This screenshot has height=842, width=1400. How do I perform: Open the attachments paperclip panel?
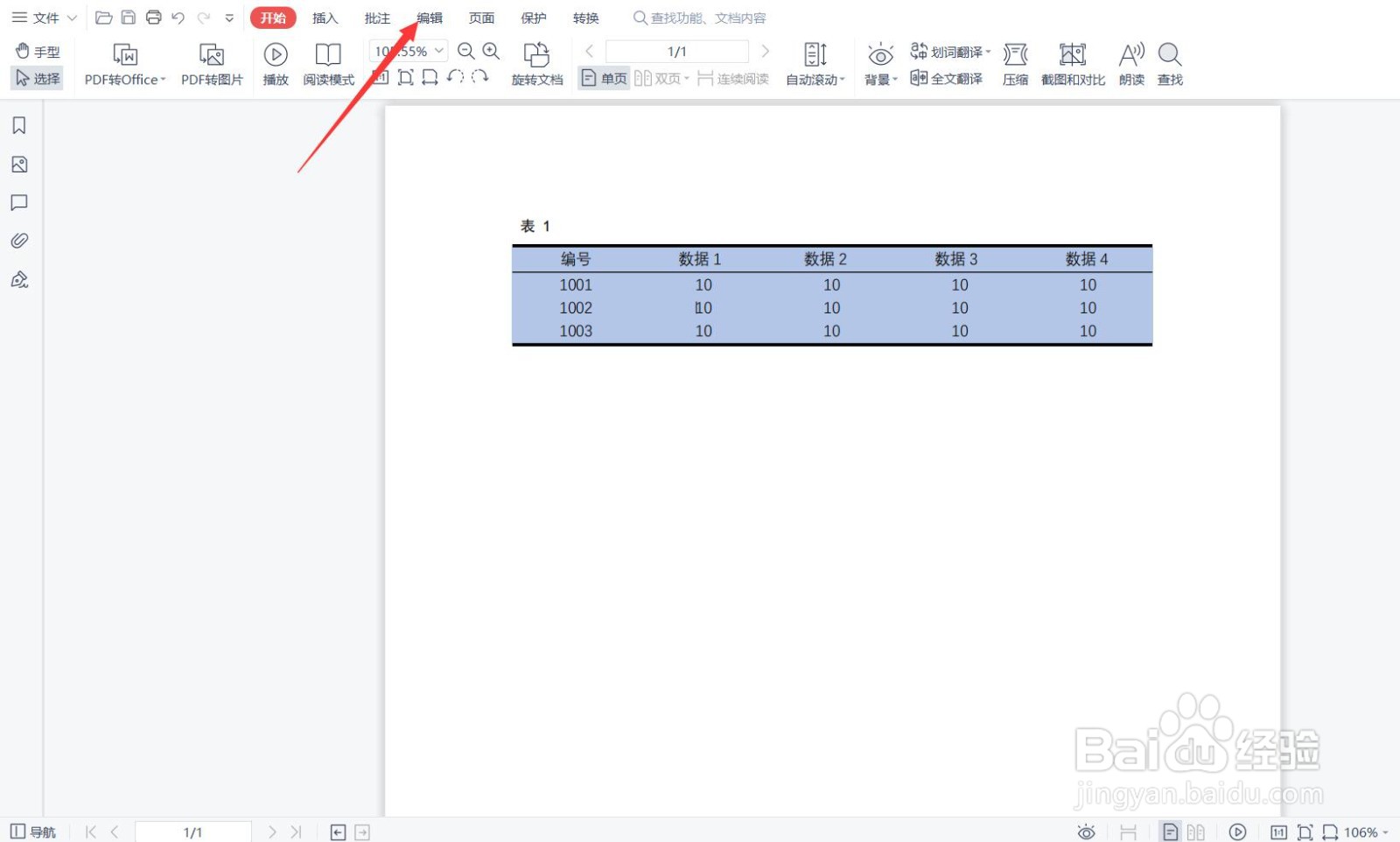pos(19,241)
